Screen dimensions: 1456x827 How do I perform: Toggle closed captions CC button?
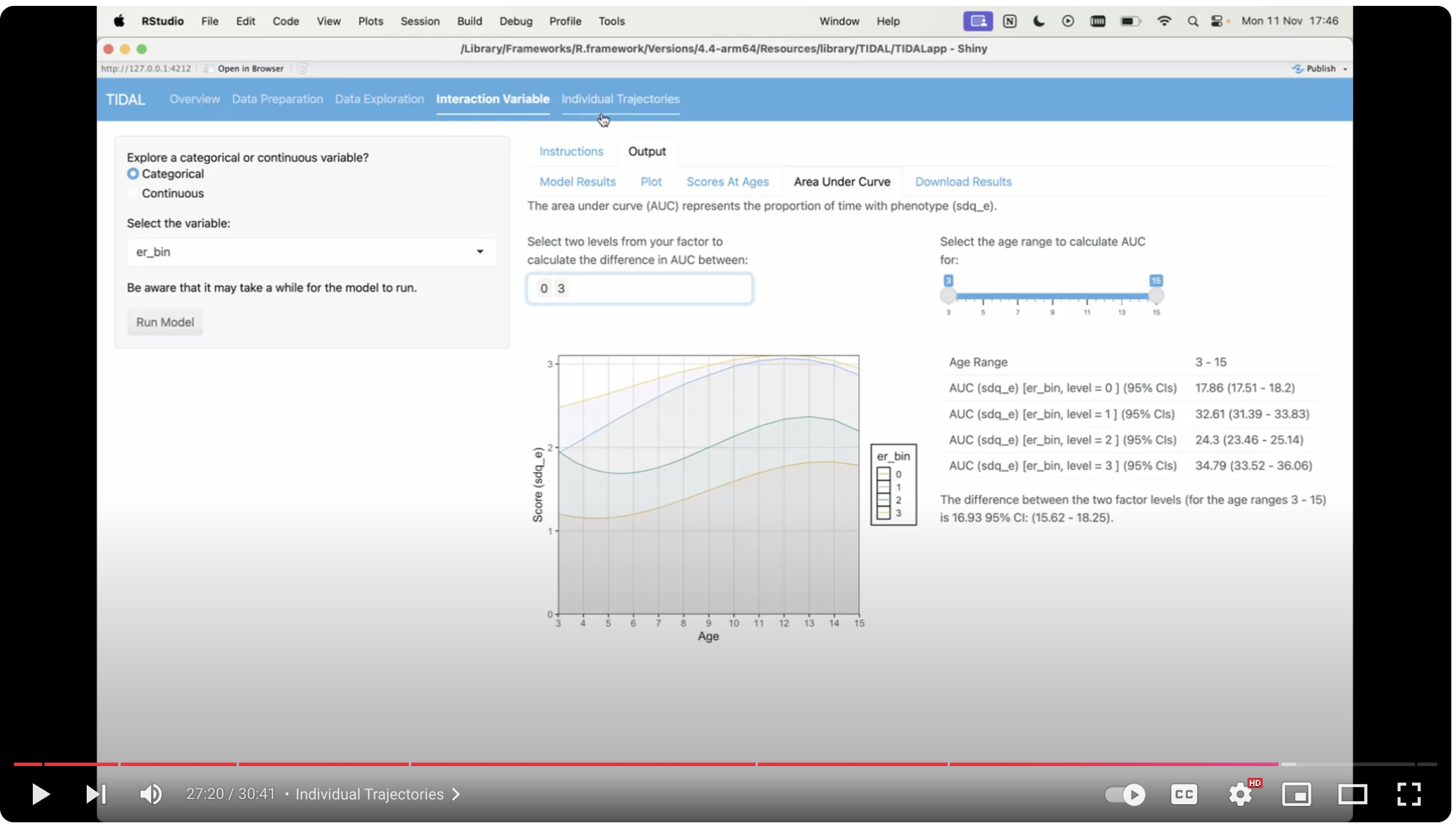click(1184, 794)
